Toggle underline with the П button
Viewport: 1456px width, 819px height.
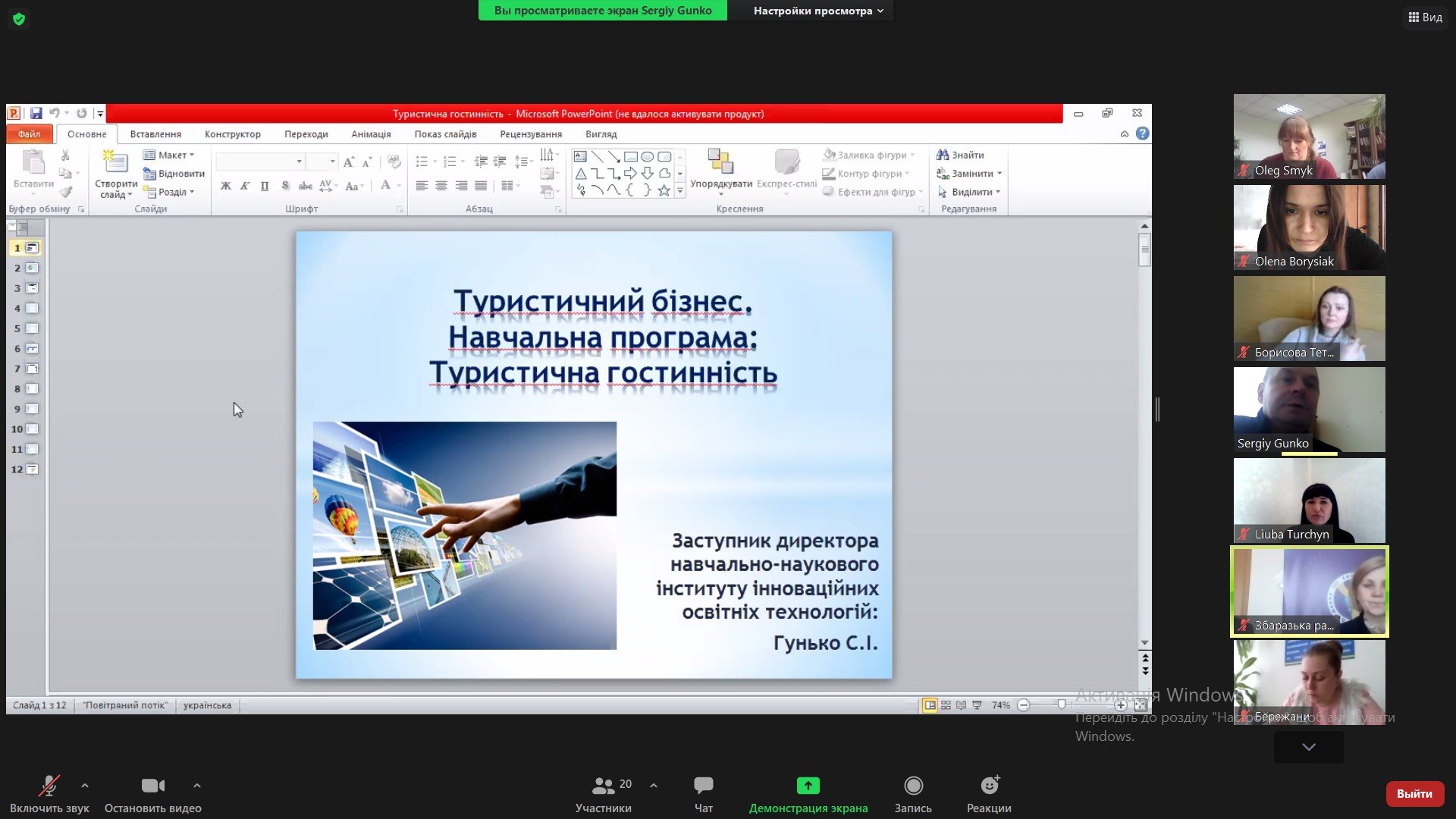point(265,186)
